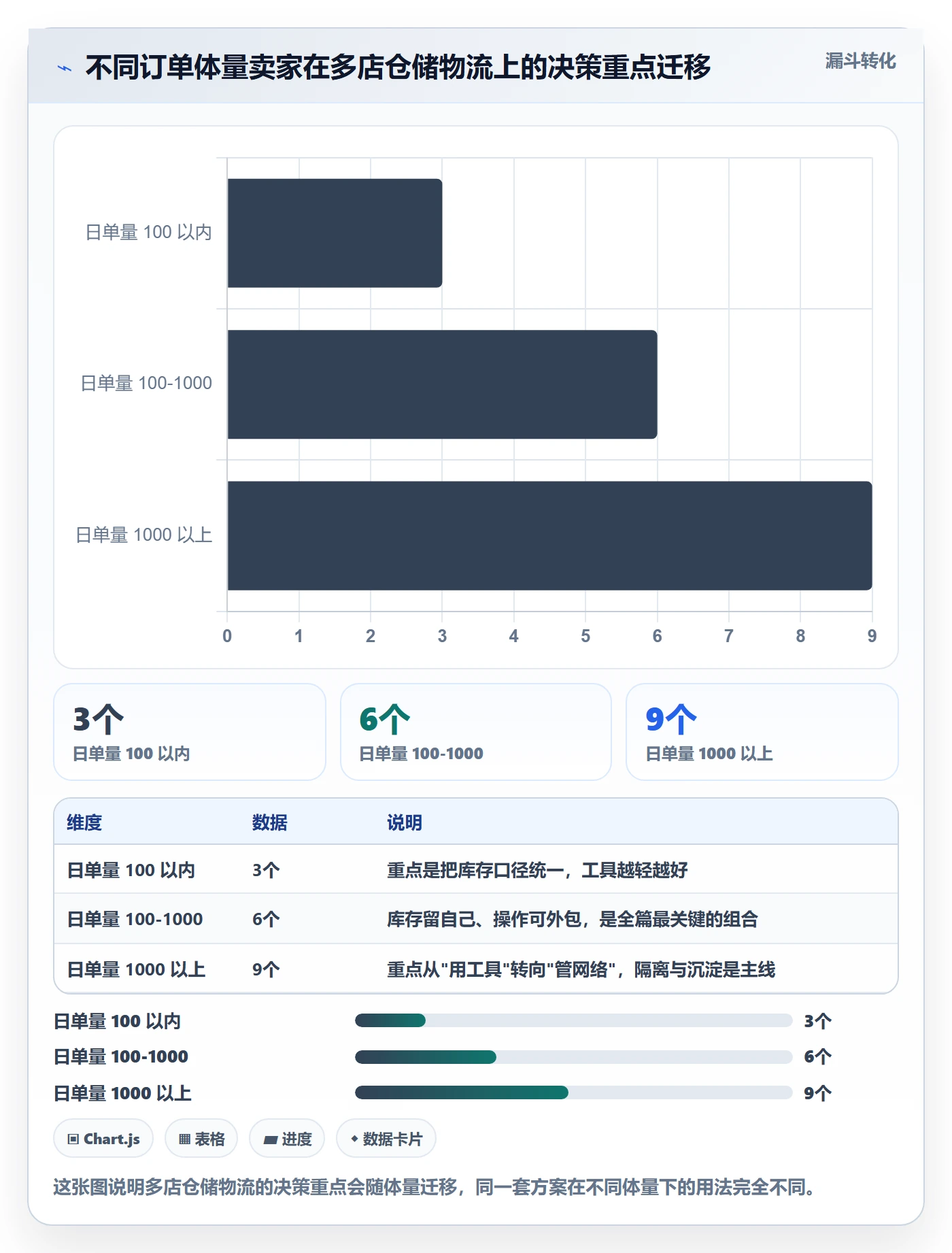Click the progress bar for 日单量 1000 以上
Image resolution: width=952 pixels, height=1253 pixels.
click(x=573, y=1092)
